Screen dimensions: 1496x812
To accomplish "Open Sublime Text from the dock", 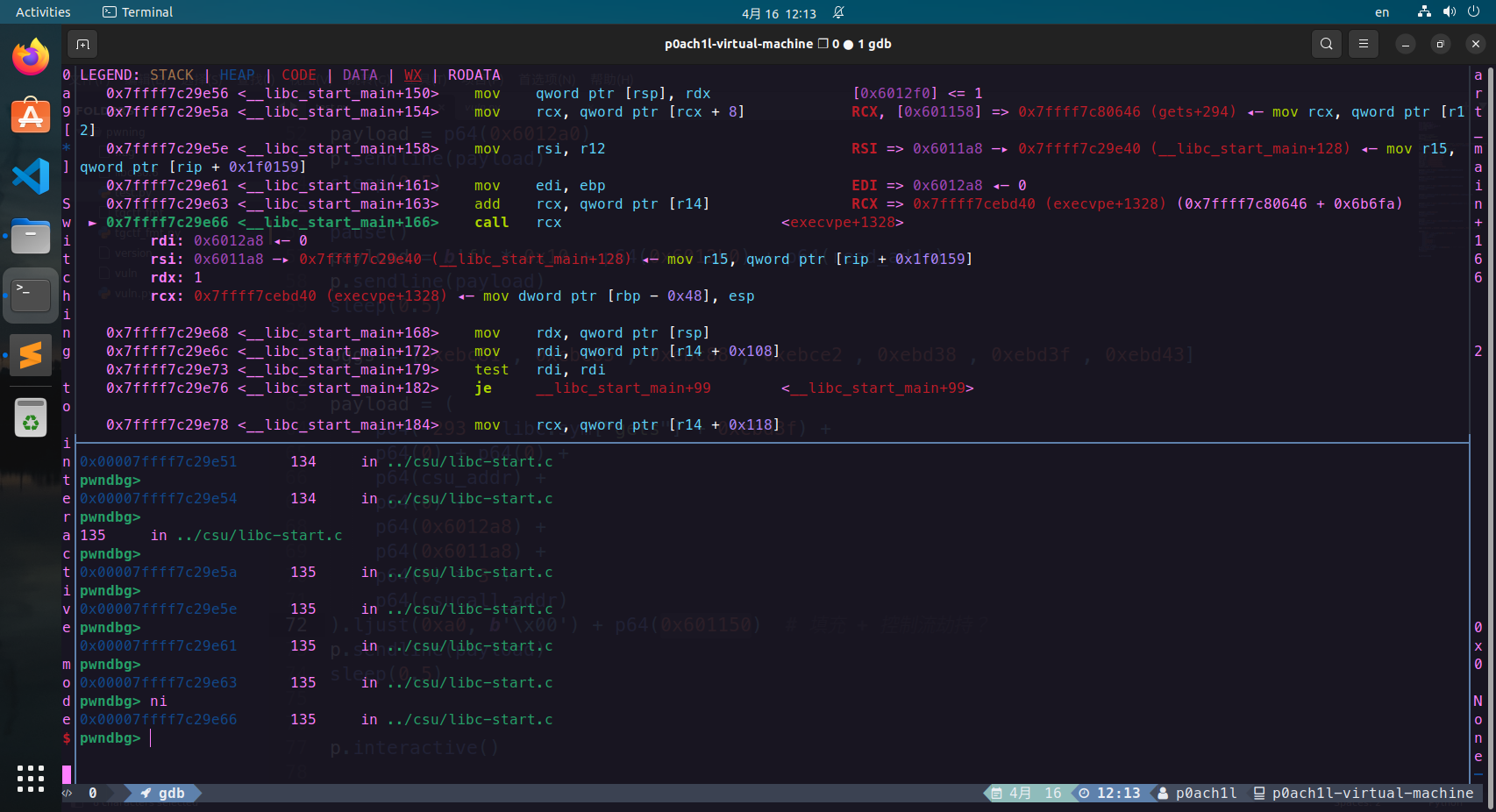I will click(x=31, y=355).
